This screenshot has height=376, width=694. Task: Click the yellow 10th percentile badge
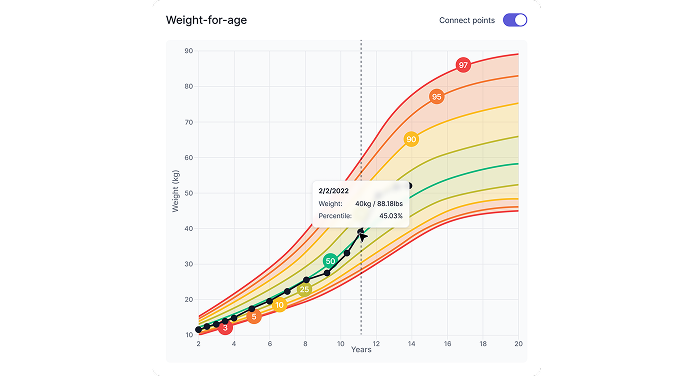pos(279,305)
